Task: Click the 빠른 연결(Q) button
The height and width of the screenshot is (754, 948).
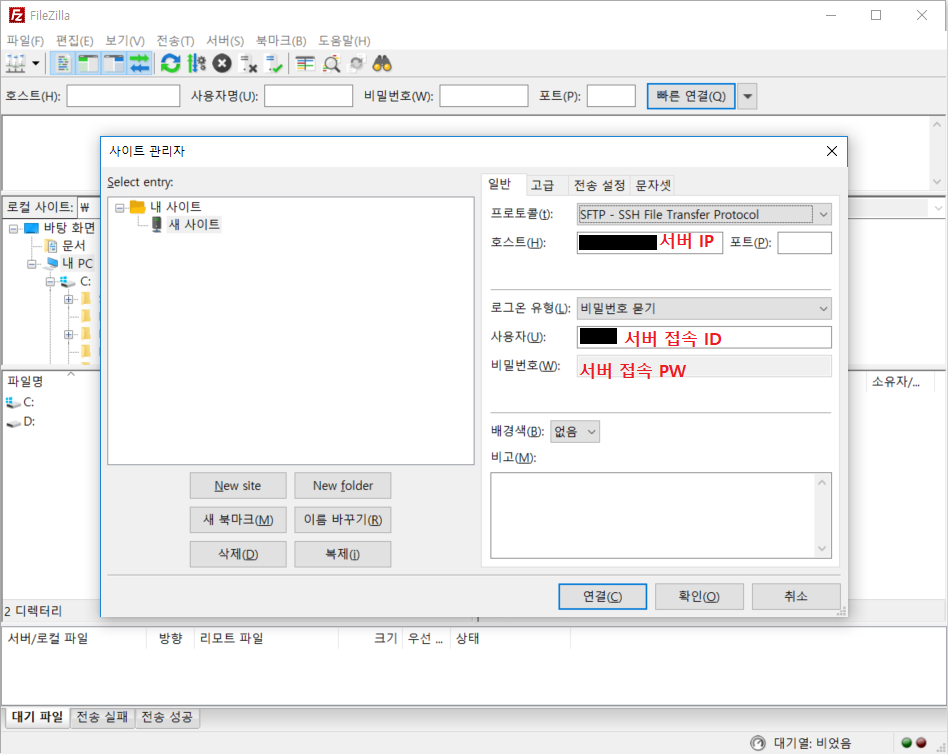Action: pyautogui.click(x=691, y=96)
